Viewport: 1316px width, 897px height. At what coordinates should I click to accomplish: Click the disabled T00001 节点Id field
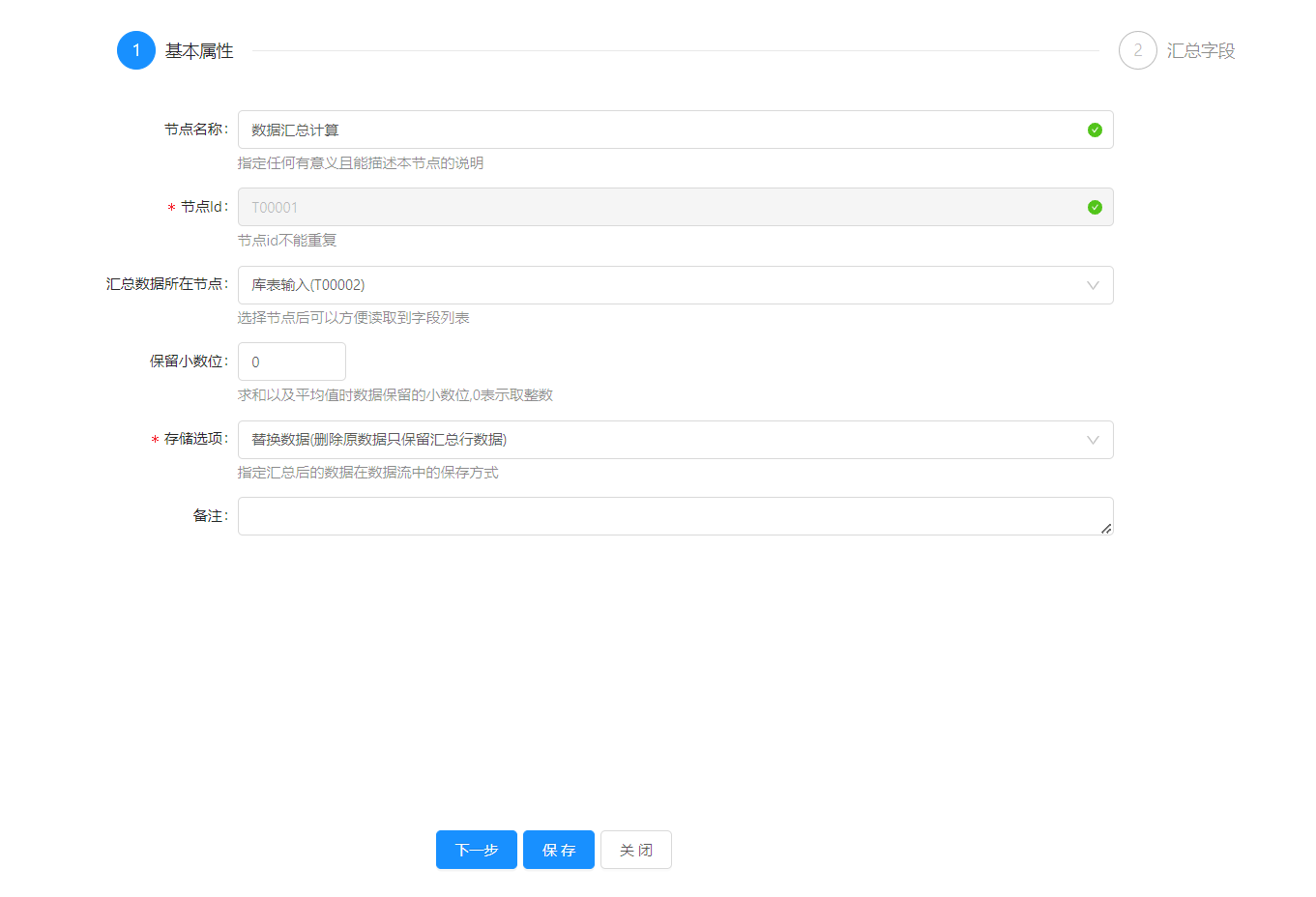(x=658, y=207)
